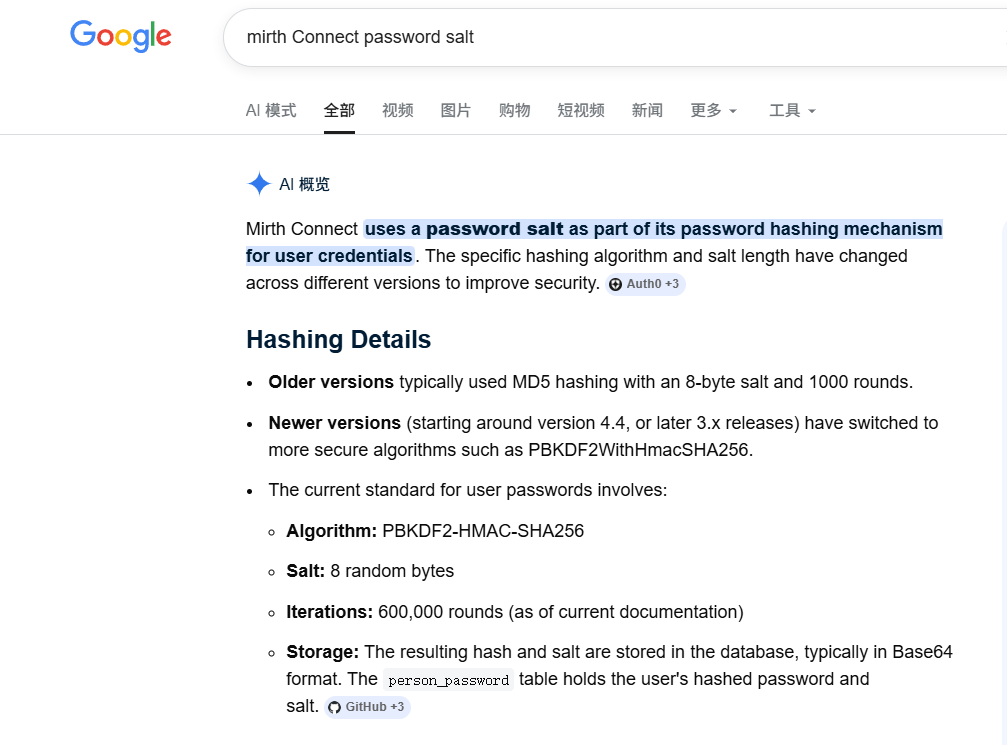Click the AI 概览 label text

pyautogui.click(x=304, y=184)
